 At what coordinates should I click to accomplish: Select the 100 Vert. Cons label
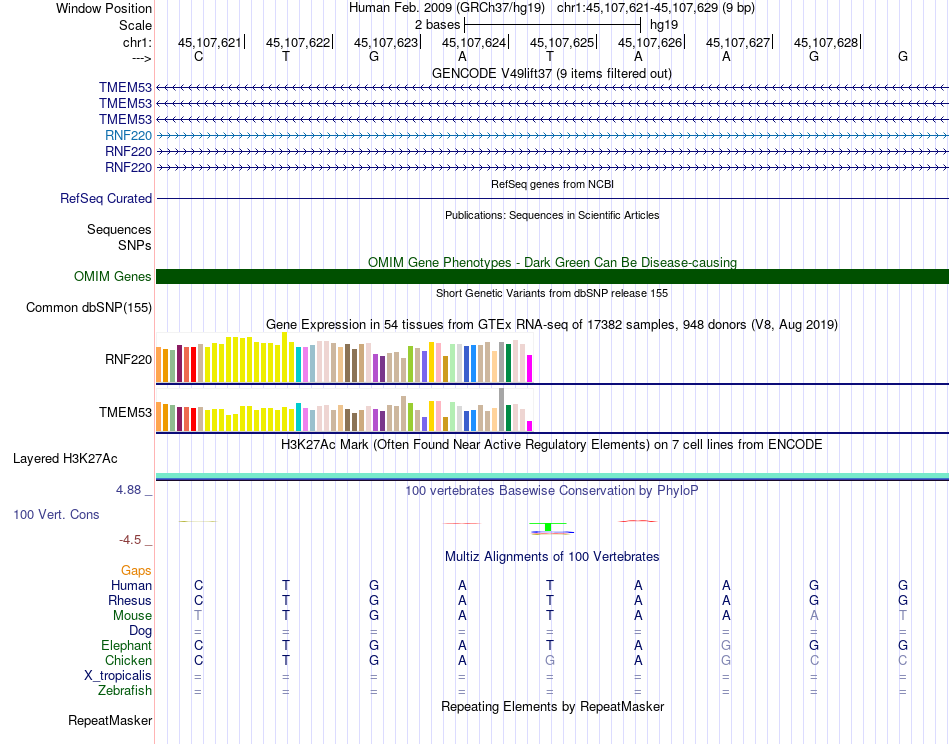pyautogui.click(x=56, y=514)
